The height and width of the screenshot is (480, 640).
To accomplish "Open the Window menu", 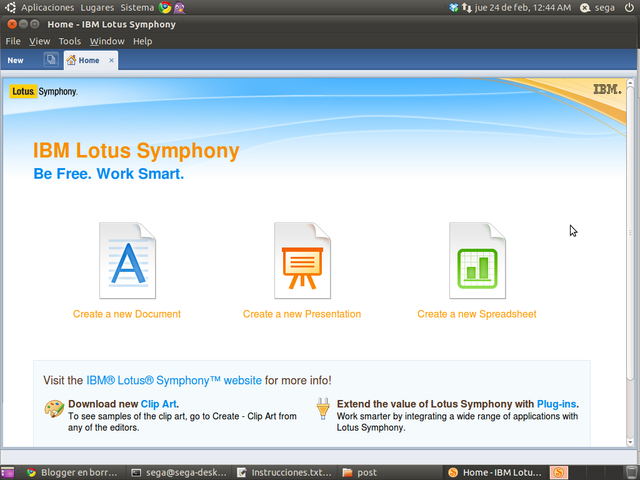I will (x=107, y=41).
